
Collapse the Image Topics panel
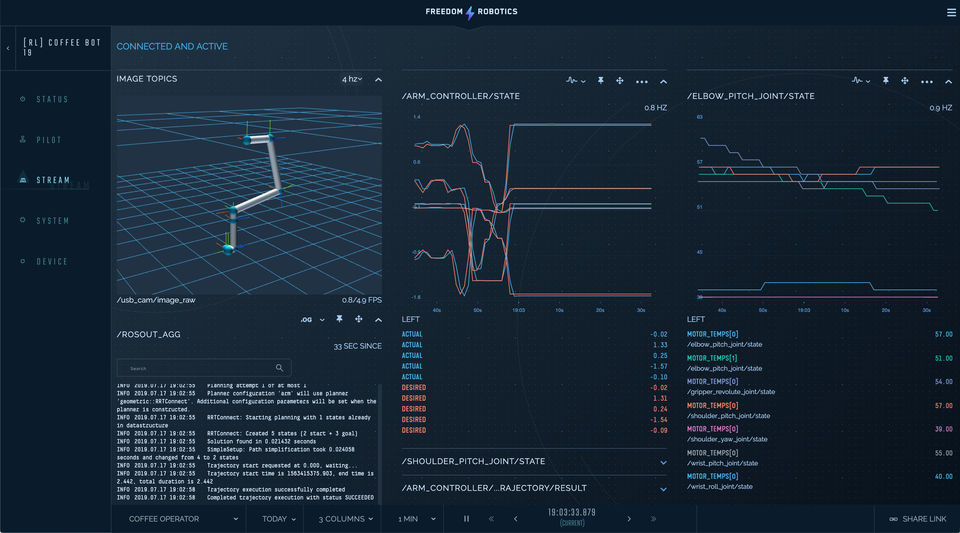tap(378, 79)
